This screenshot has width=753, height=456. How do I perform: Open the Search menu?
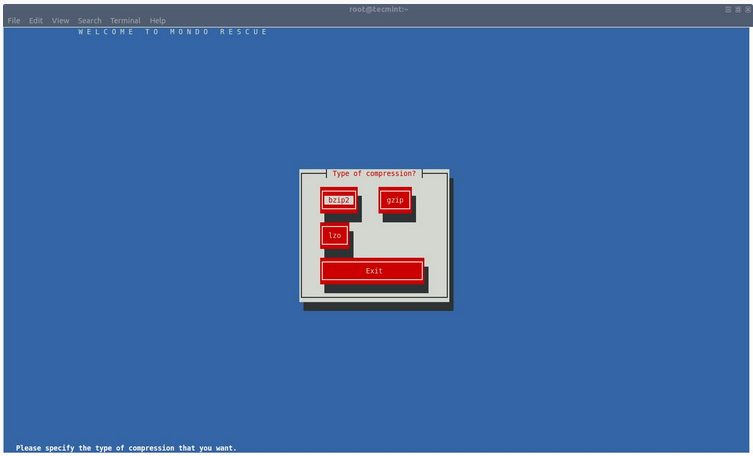(x=90, y=20)
